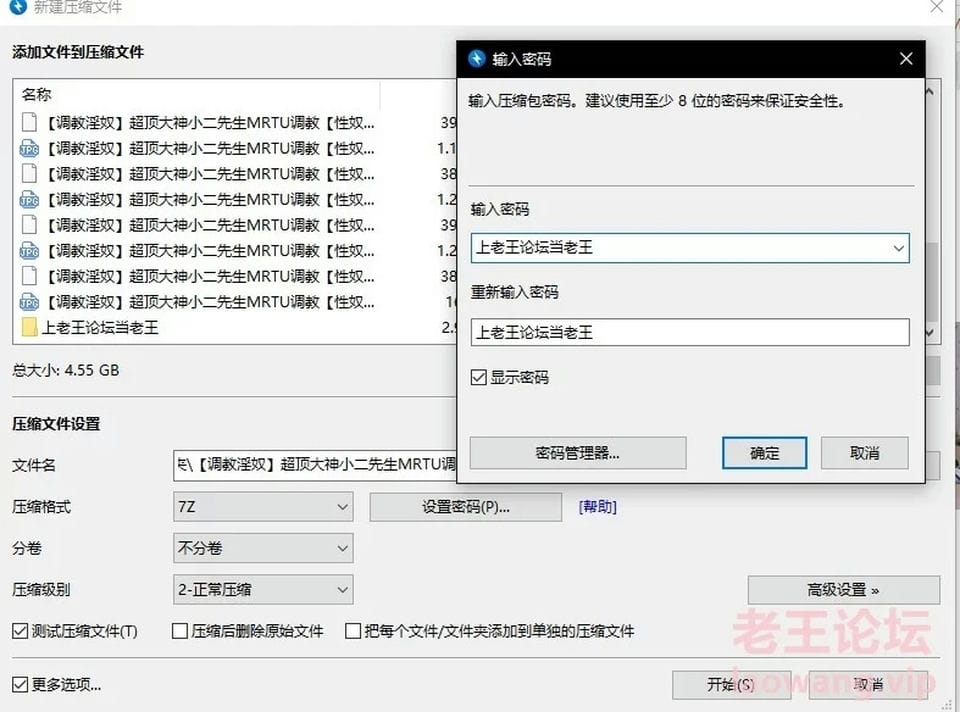Image resolution: width=960 pixels, height=712 pixels.
Task: Click the JPG icon of the last image file
Action: [x=28, y=301]
